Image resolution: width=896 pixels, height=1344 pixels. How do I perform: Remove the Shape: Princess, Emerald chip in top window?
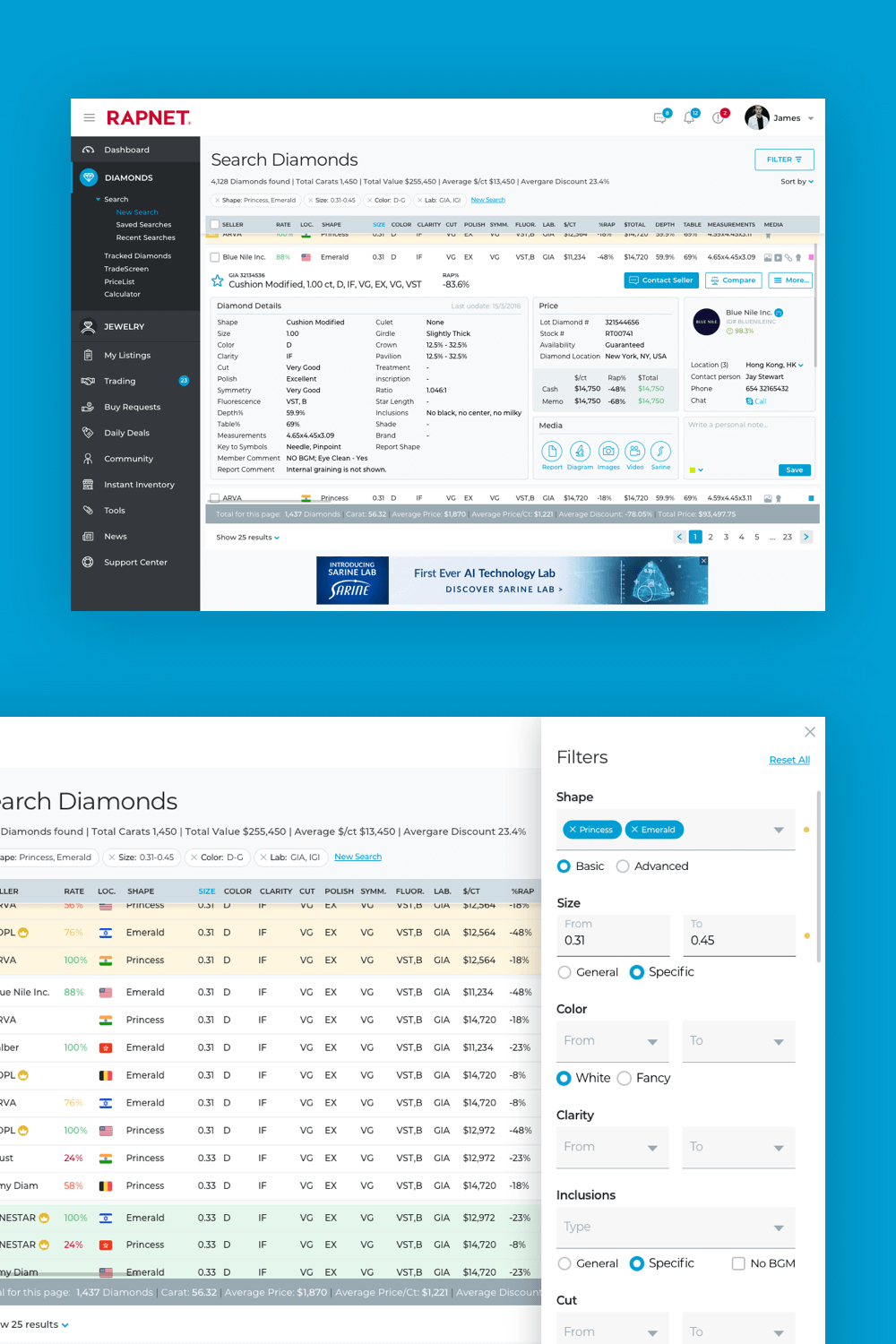[x=218, y=201]
